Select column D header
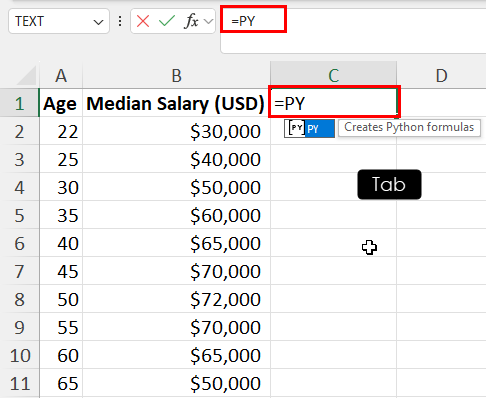Image resolution: width=486 pixels, height=398 pixels. tap(441, 75)
